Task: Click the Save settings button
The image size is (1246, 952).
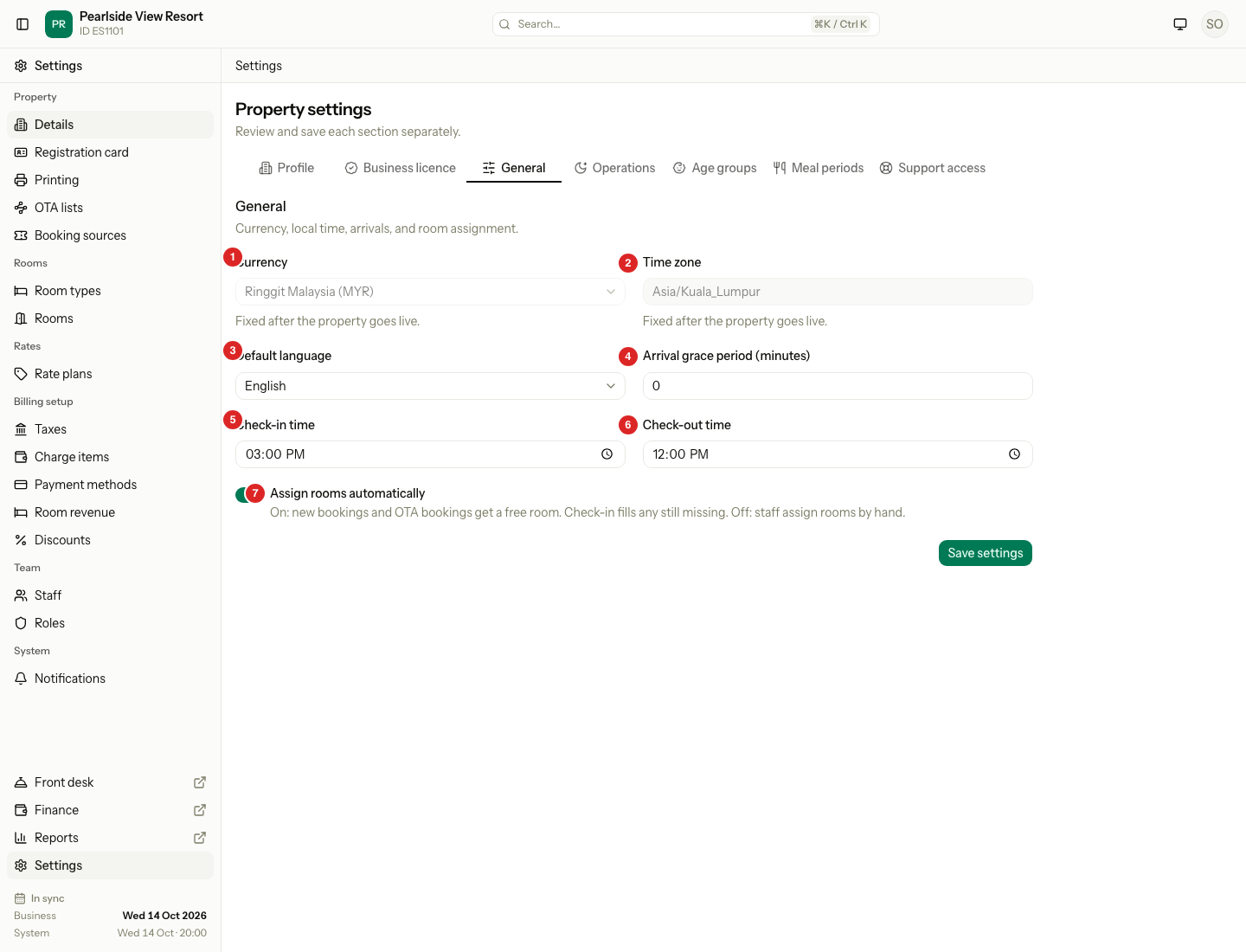Action: 986,553
